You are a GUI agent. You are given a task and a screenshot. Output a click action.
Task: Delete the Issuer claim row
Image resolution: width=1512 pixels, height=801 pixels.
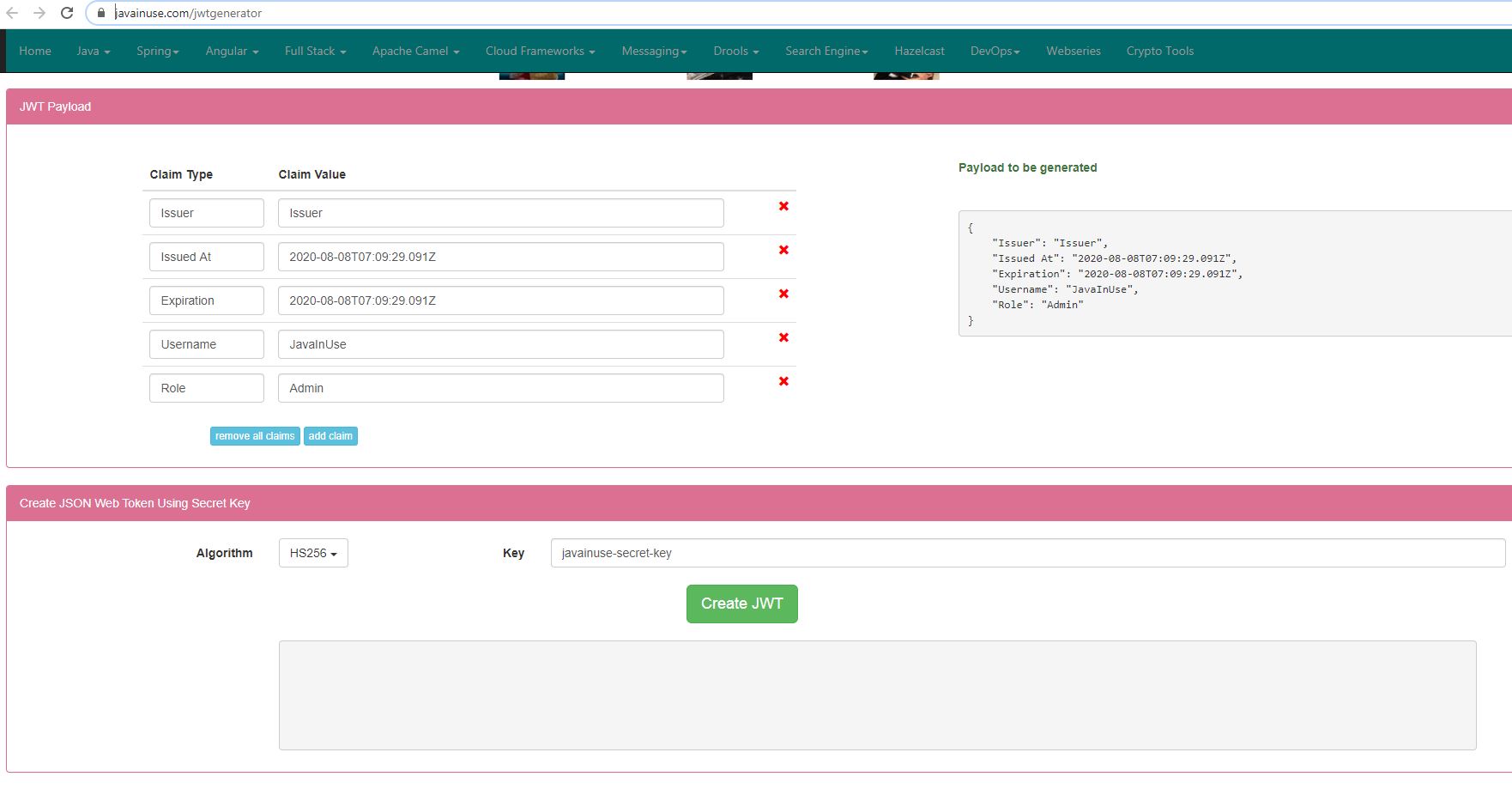point(783,206)
